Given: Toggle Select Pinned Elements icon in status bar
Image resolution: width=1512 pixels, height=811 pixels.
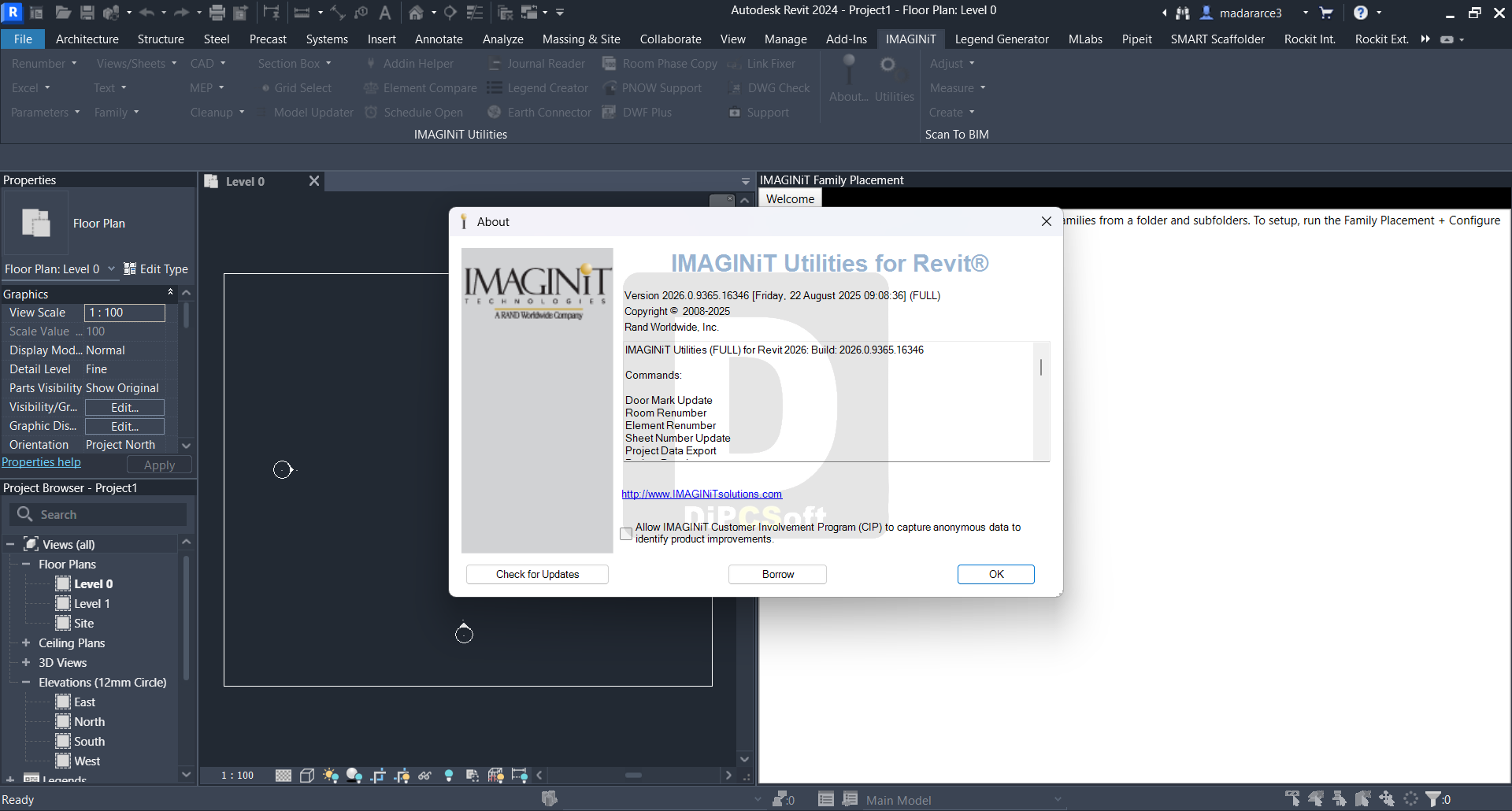Looking at the screenshot, I should click(x=1340, y=799).
